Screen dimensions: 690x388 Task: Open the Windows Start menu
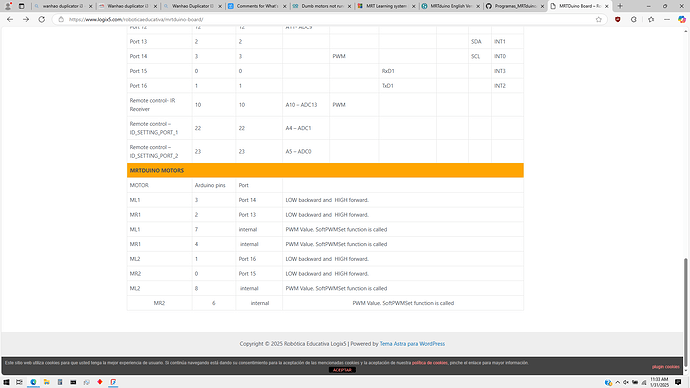pos(6,382)
